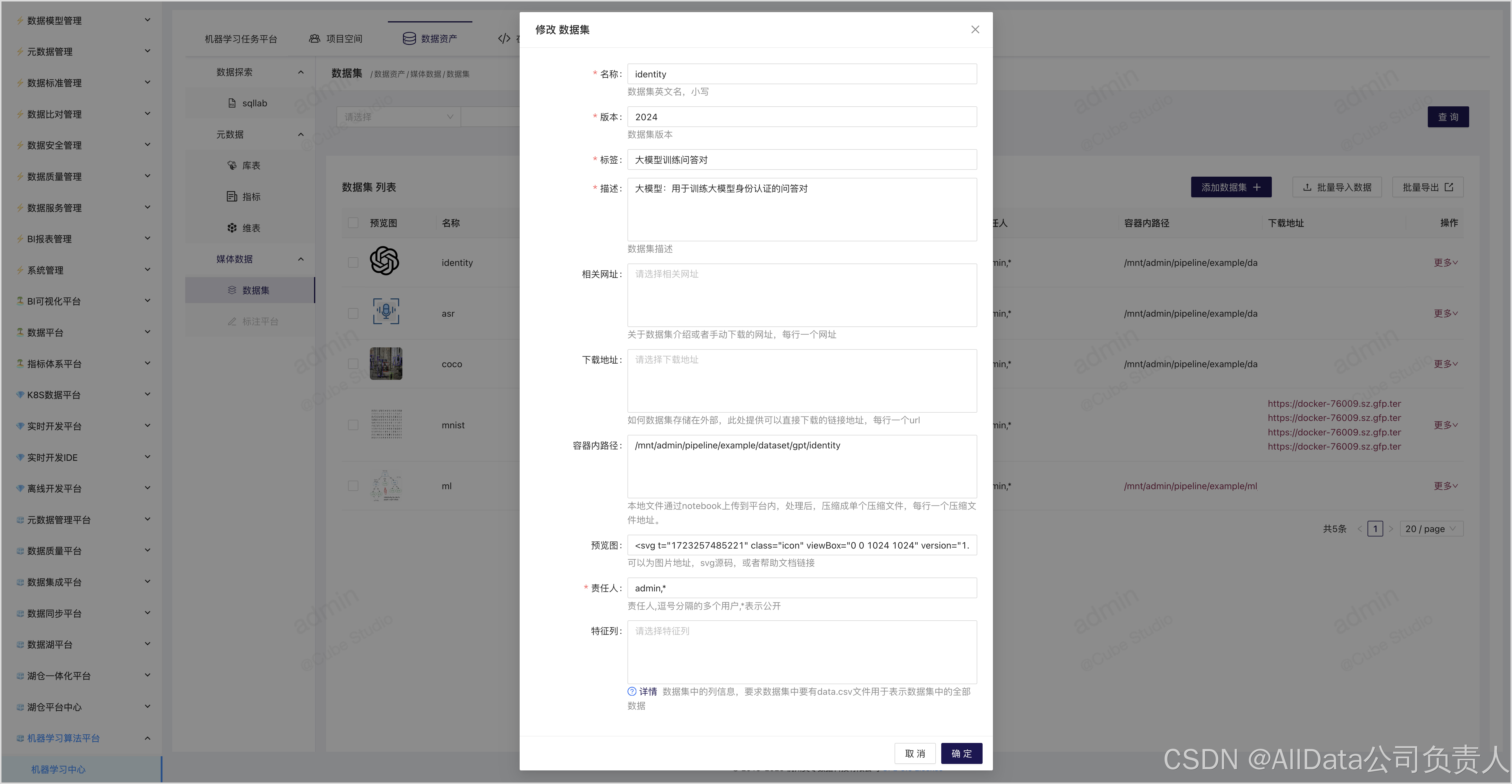Open 指标 via its icon
This screenshot has width=1512, height=784.
tap(232, 196)
